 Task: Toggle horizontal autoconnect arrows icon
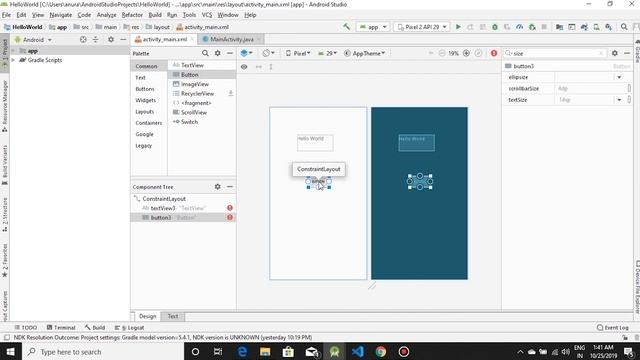pos(259,67)
